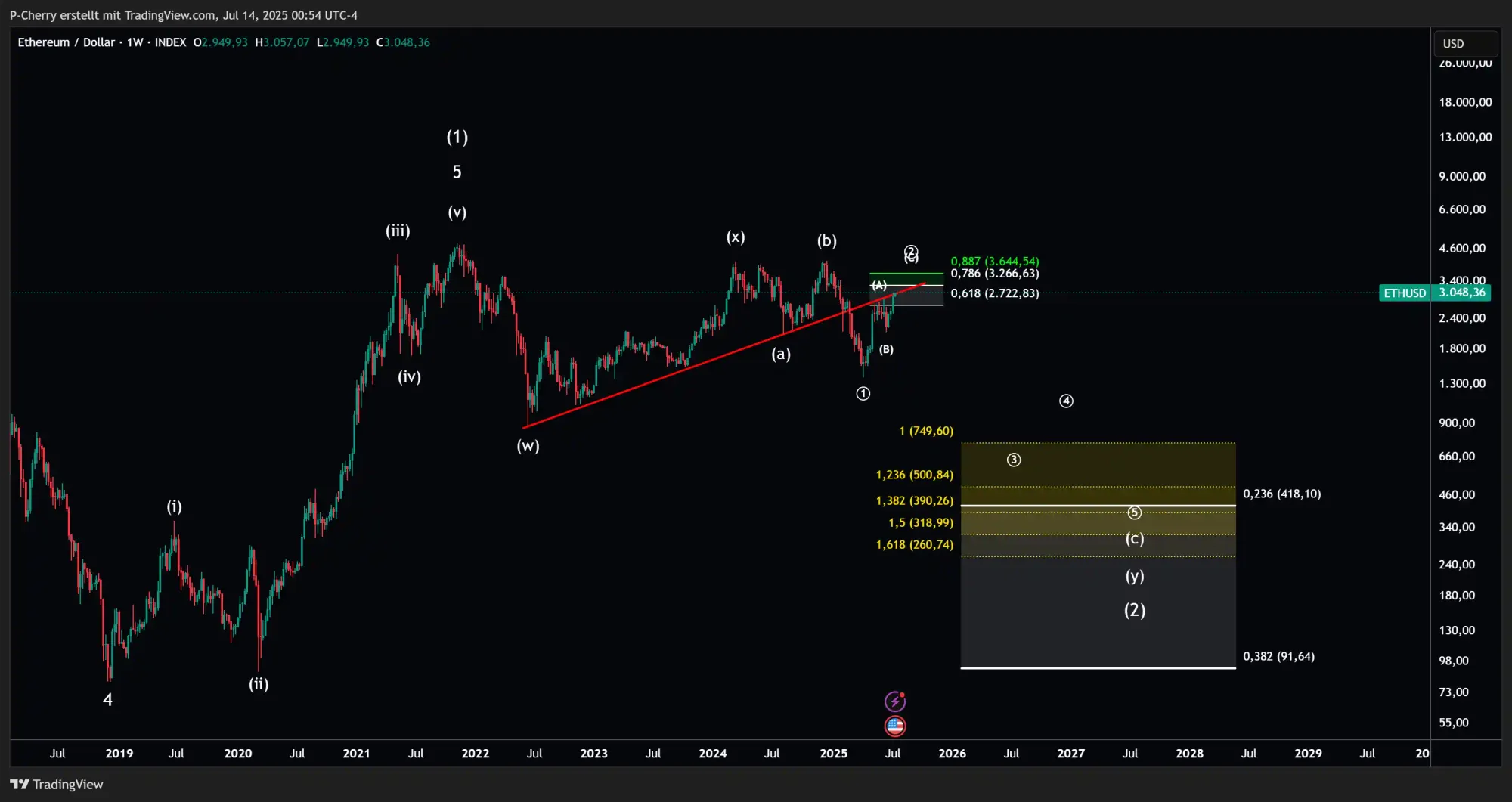Click the (2) wave label in target box
1512x802 pixels.
pyautogui.click(x=1135, y=610)
